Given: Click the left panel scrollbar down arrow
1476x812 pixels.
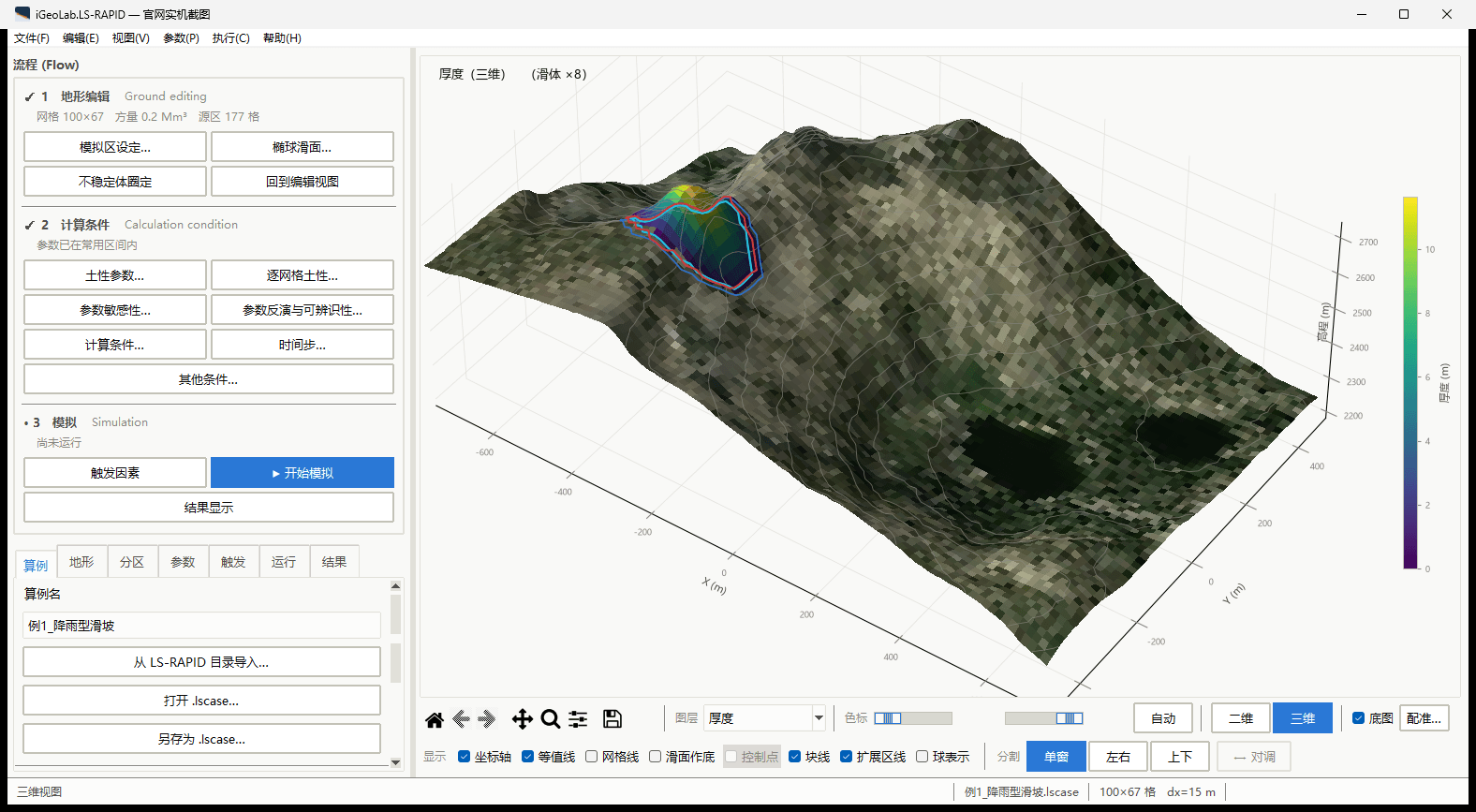Looking at the screenshot, I should click(395, 762).
